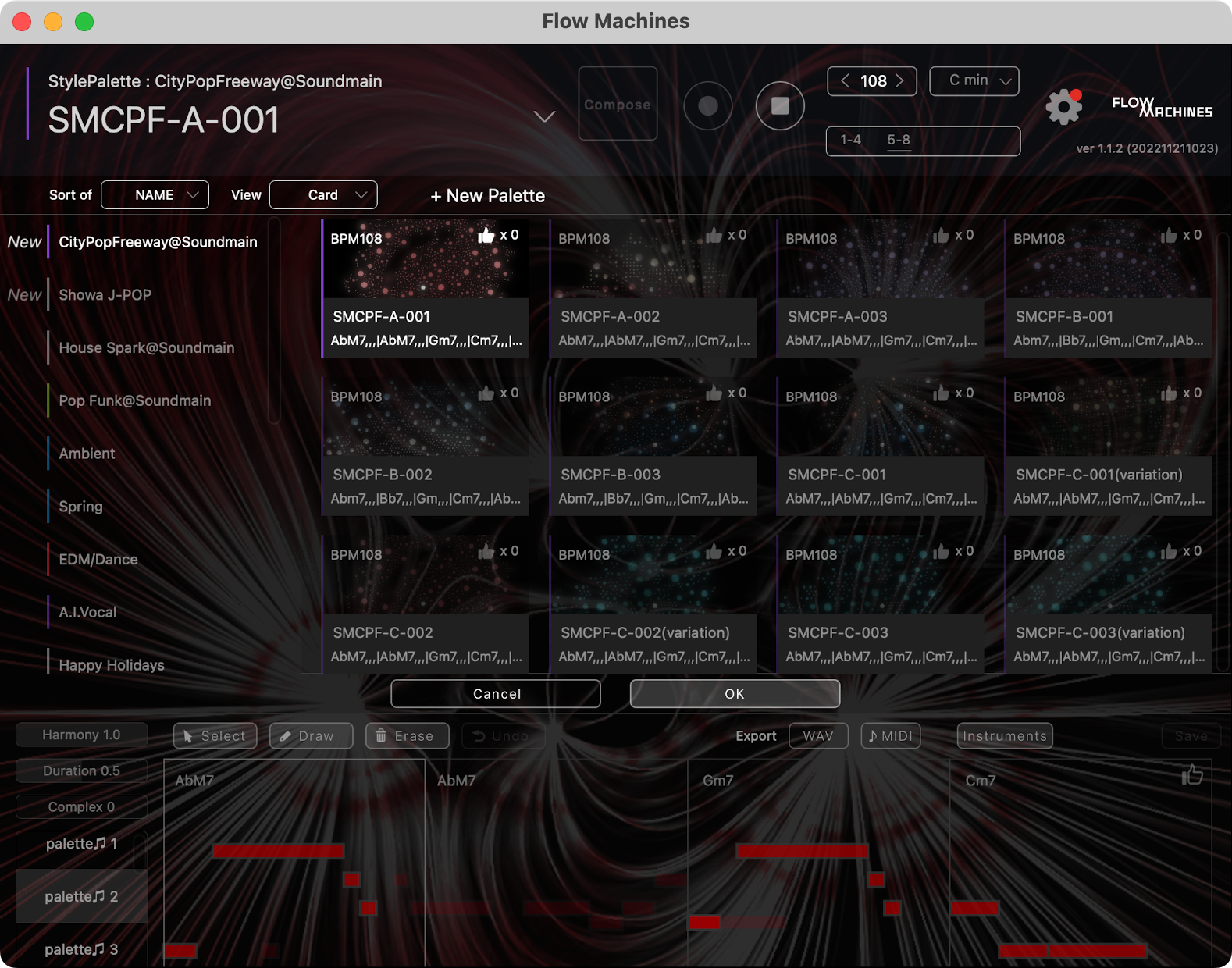Activate the Erase trash tool
Viewport: 1232px width, 968px height.
tap(408, 735)
